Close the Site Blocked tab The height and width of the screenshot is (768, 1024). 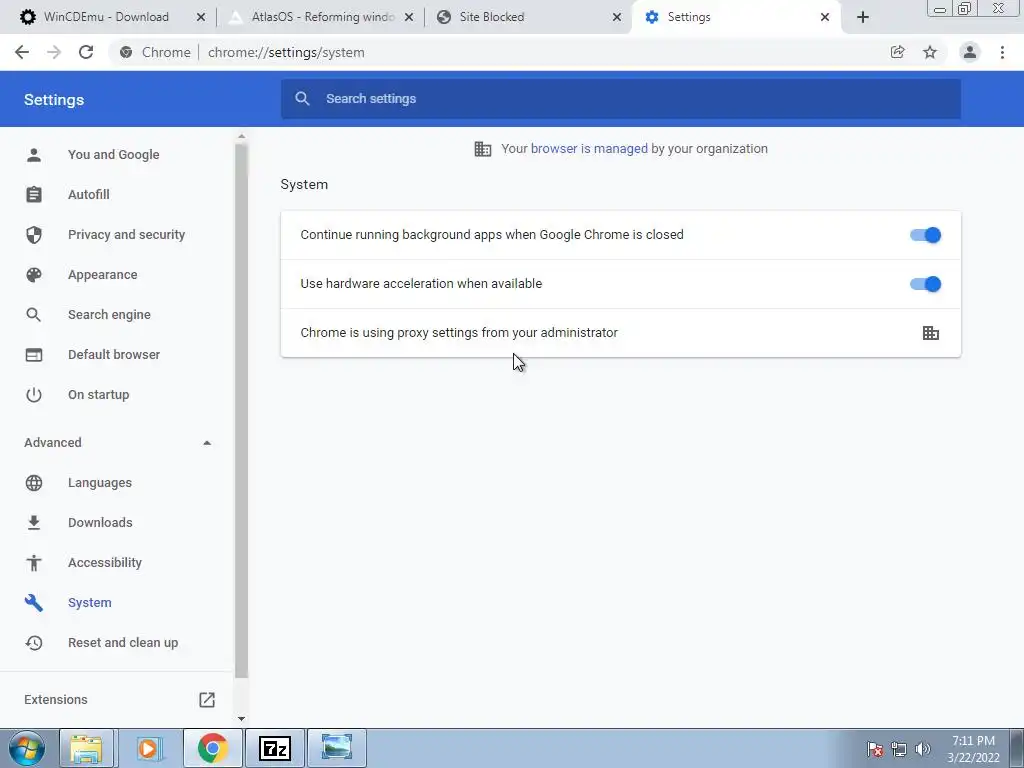pyautogui.click(x=616, y=17)
